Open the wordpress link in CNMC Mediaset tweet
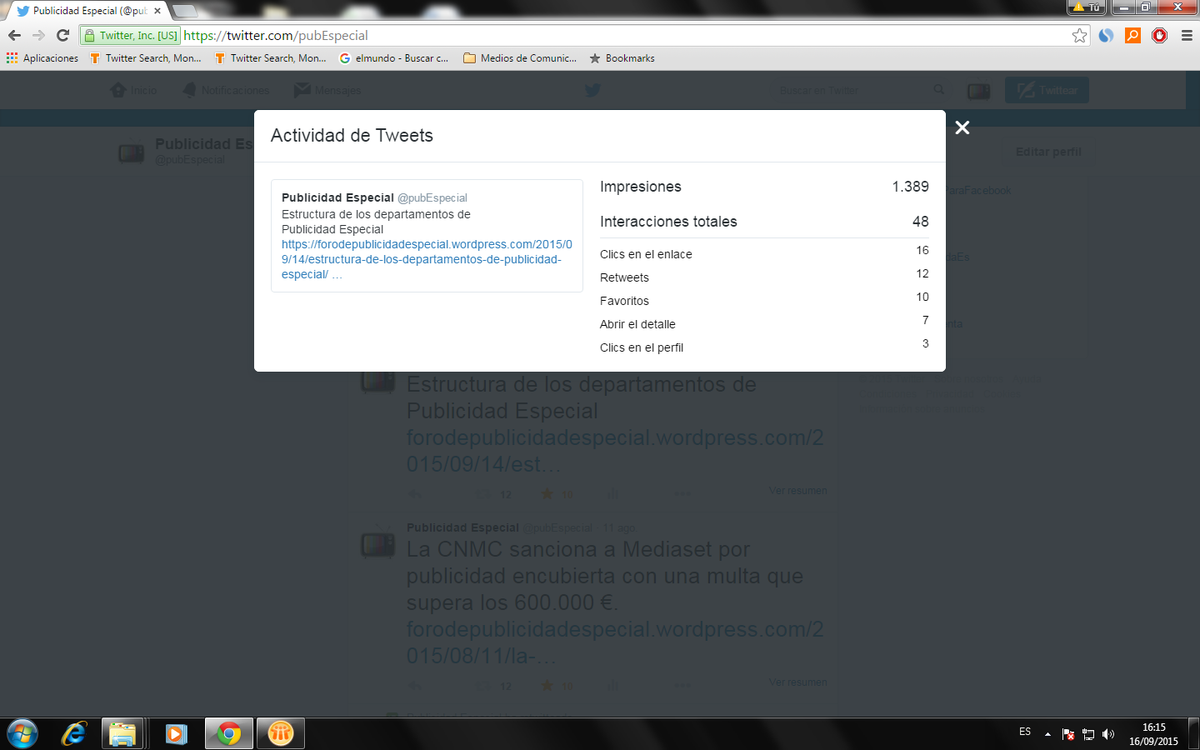The width and height of the screenshot is (1200, 750). (614, 643)
